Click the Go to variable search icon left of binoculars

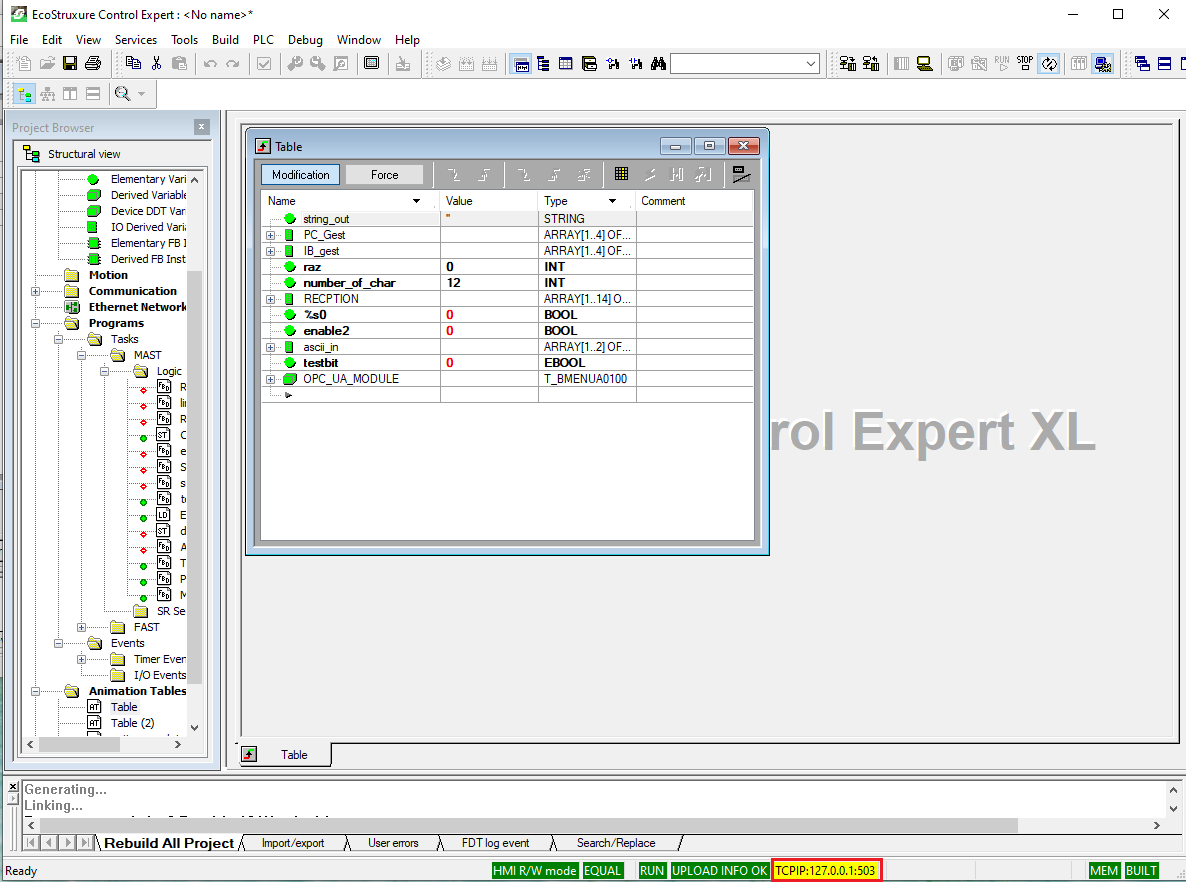pos(635,64)
